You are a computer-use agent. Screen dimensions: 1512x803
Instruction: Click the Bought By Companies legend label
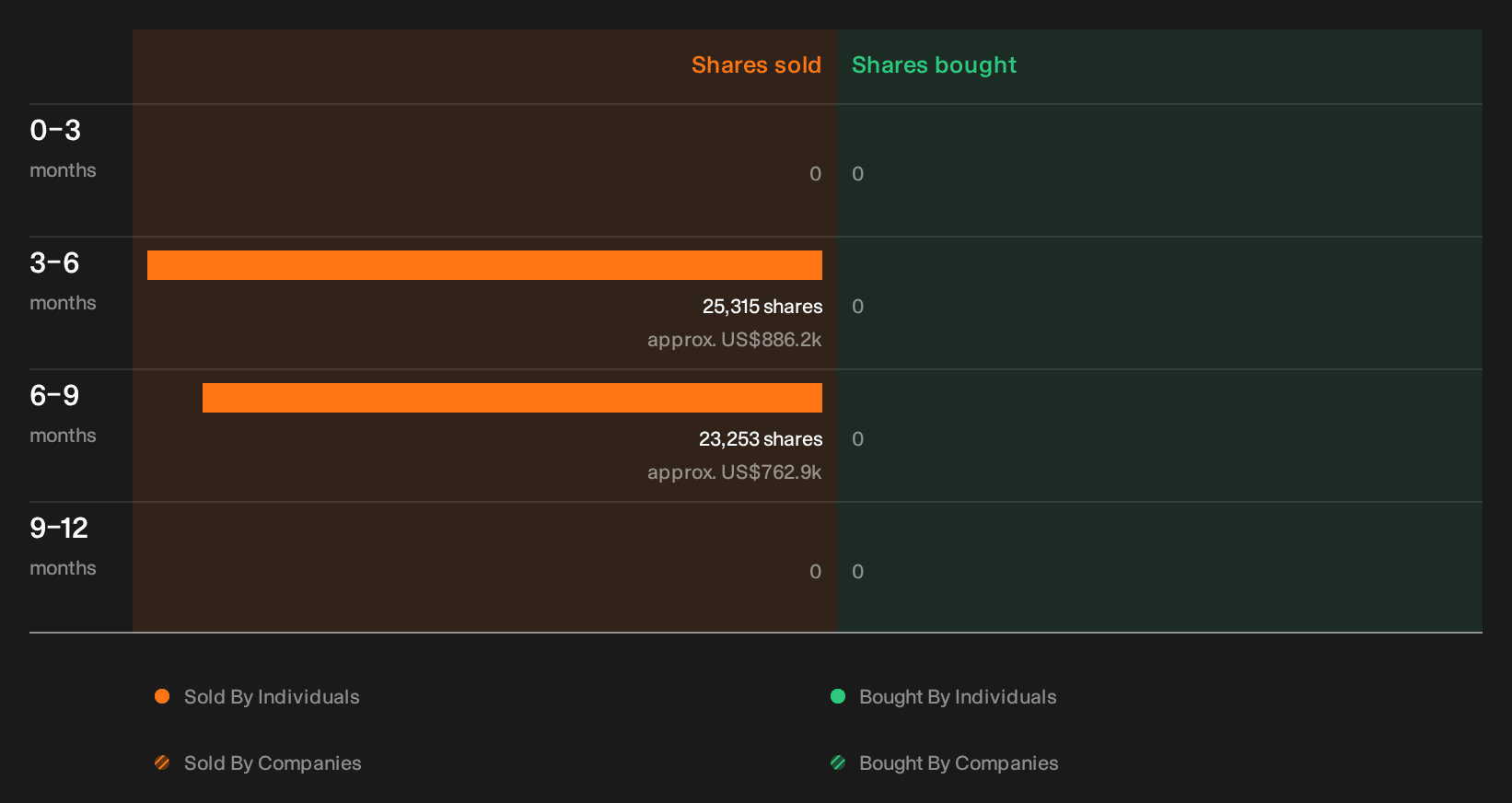959,763
